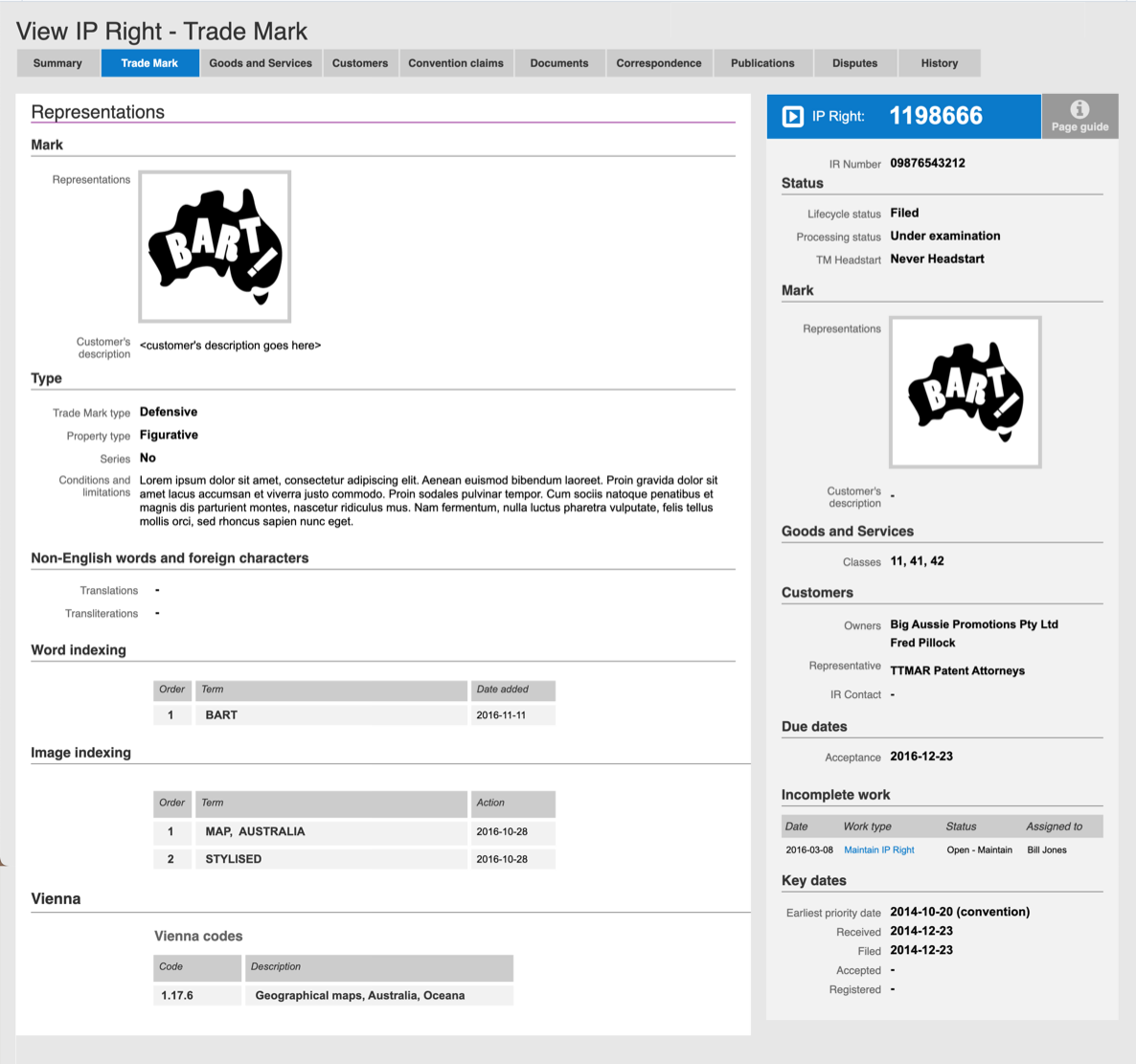Open the Convention claims tab
Image resolution: width=1136 pixels, height=1064 pixels.
point(456,63)
